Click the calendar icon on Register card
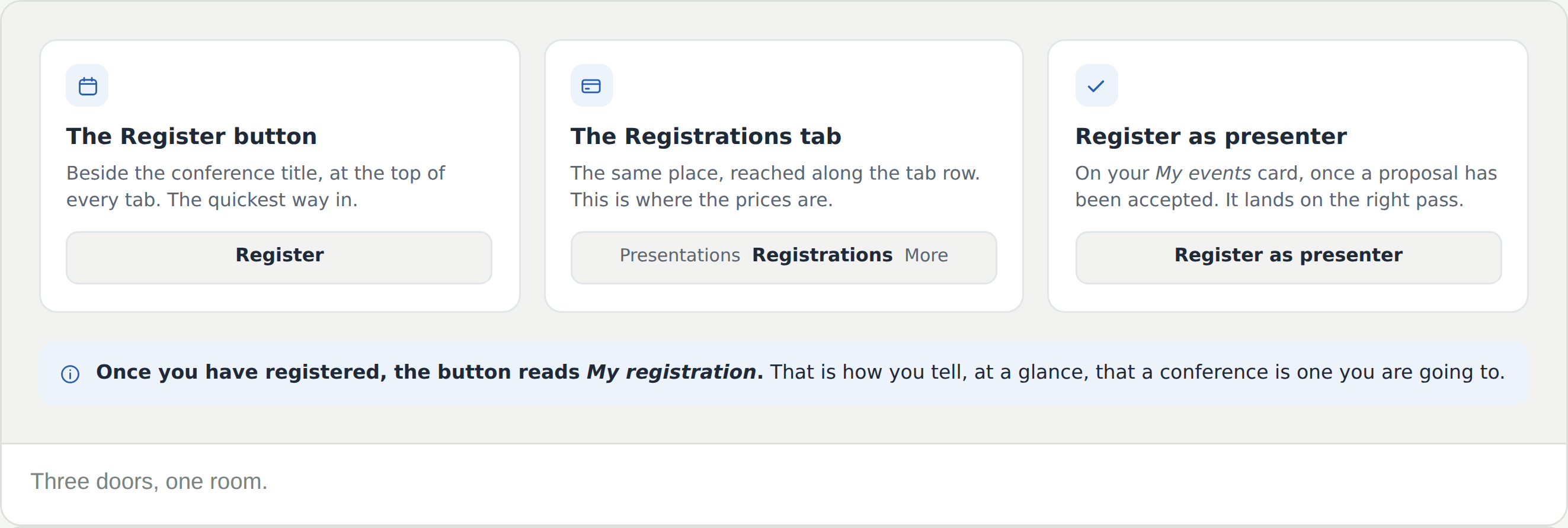The height and width of the screenshot is (528, 1568). click(x=88, y=86)
